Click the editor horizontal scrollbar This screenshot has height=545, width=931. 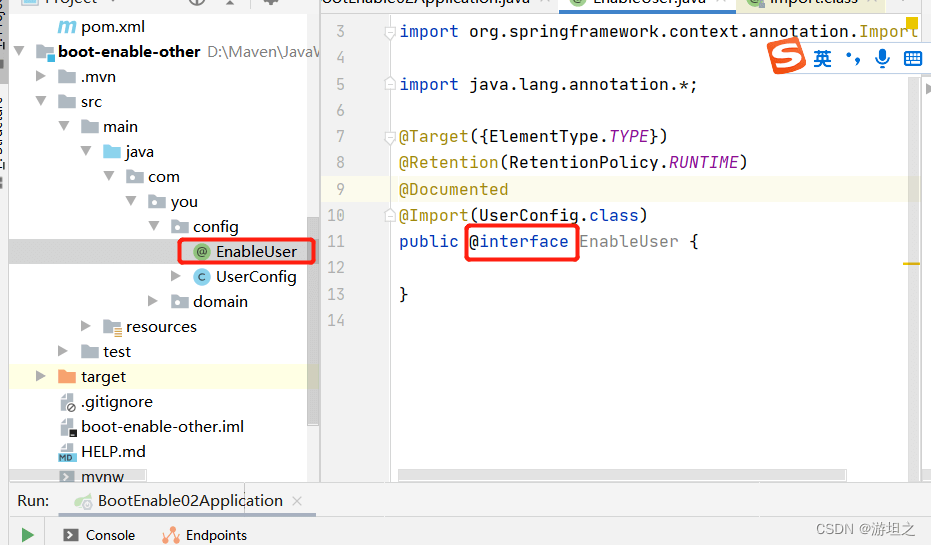(622, 475)
